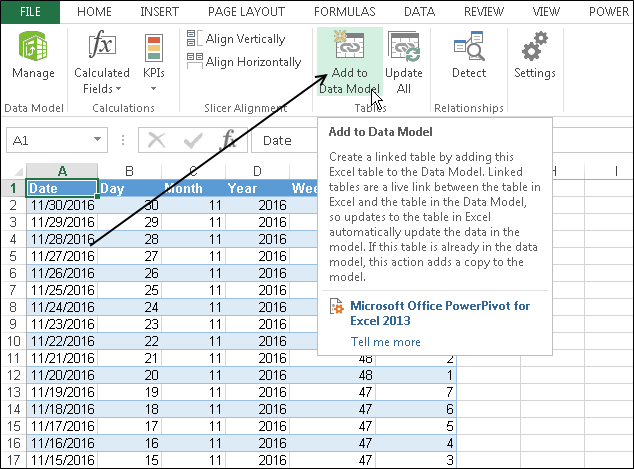Screen dimensions: 634x469
Task: Open PowerPivot Settings
Action: (x=535, y=56)
